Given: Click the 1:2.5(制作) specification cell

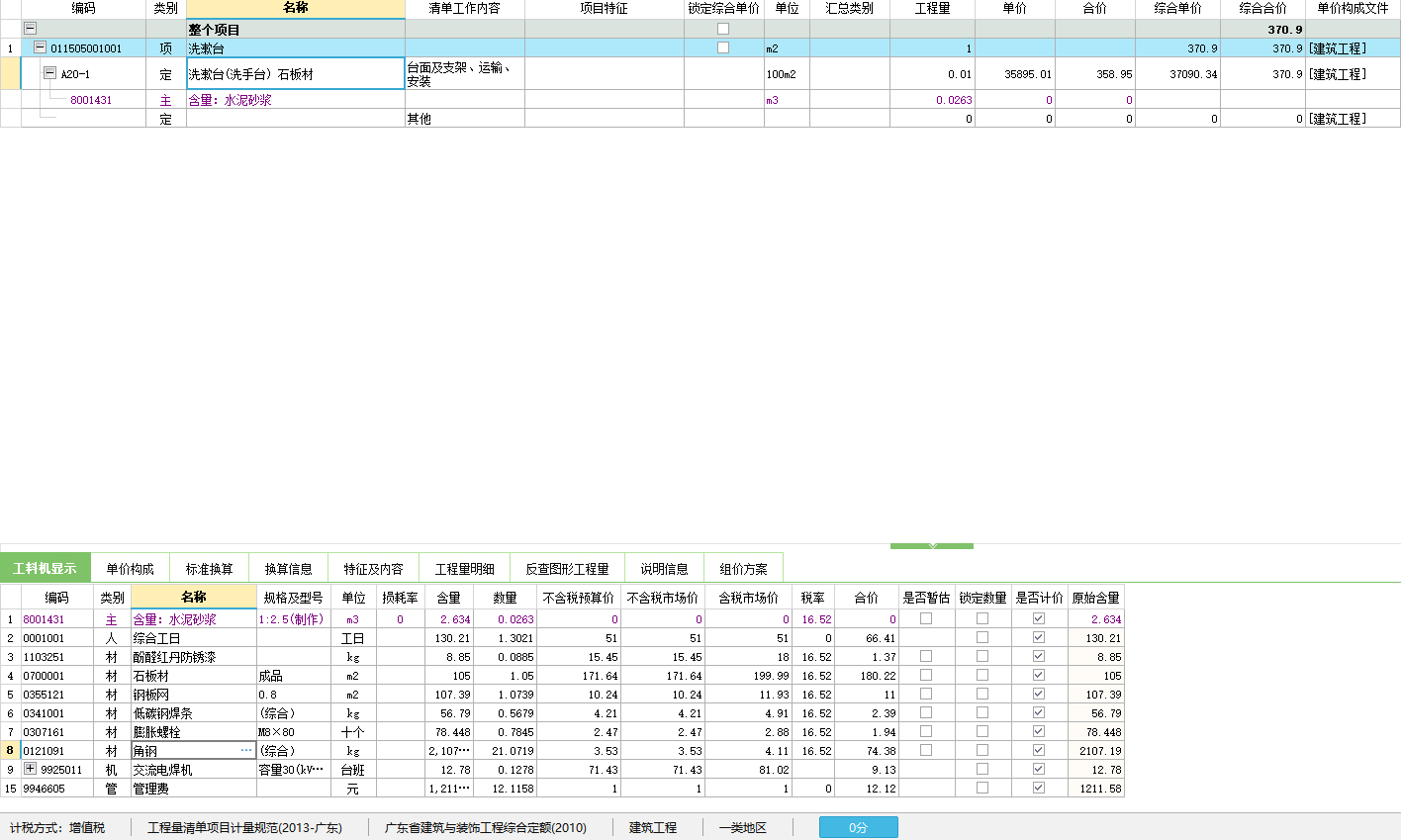Looking at the screenshot, I should [x=294, y=619].
